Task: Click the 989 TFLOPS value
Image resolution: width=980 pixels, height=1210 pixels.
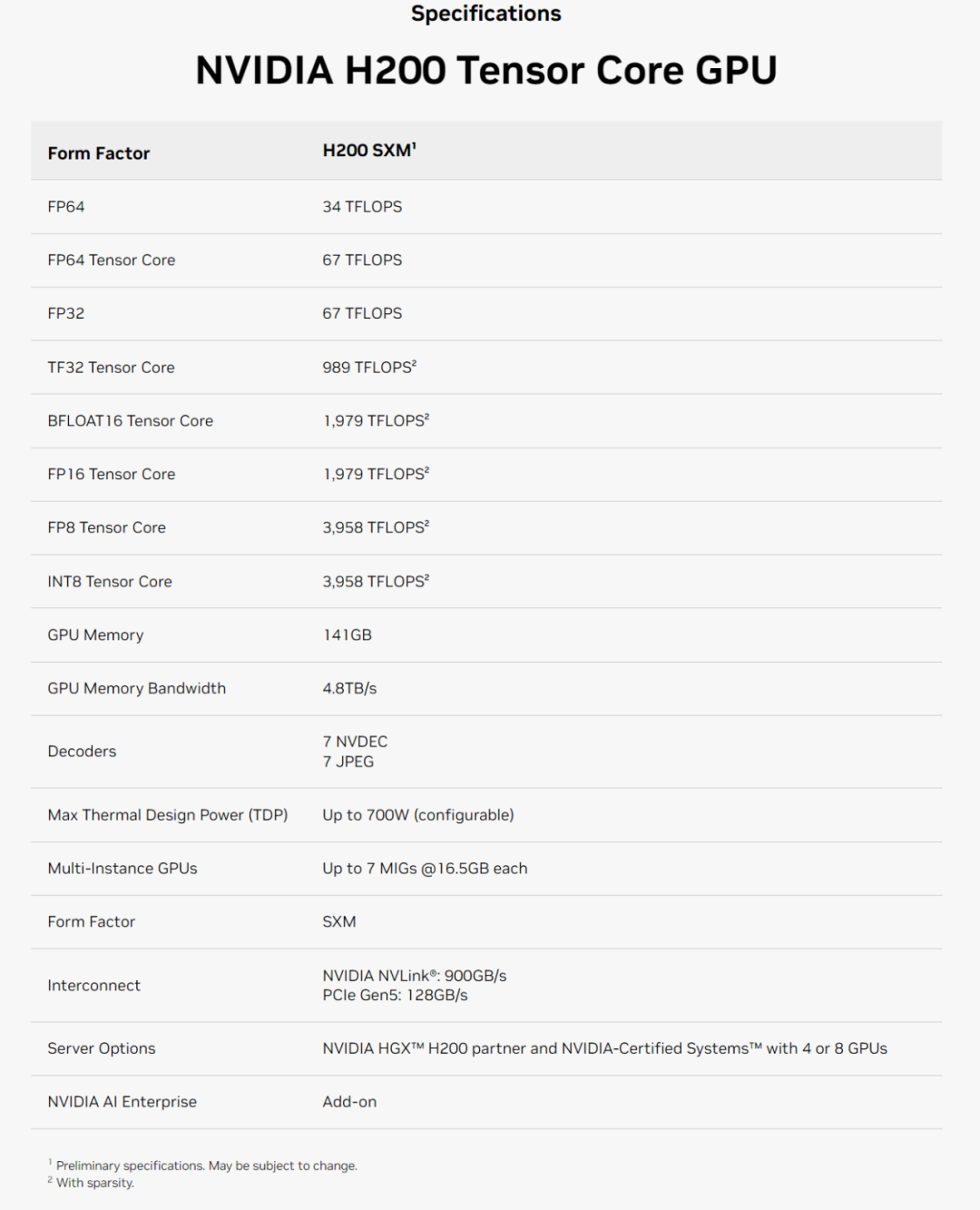Action: [x=368, y=368]
